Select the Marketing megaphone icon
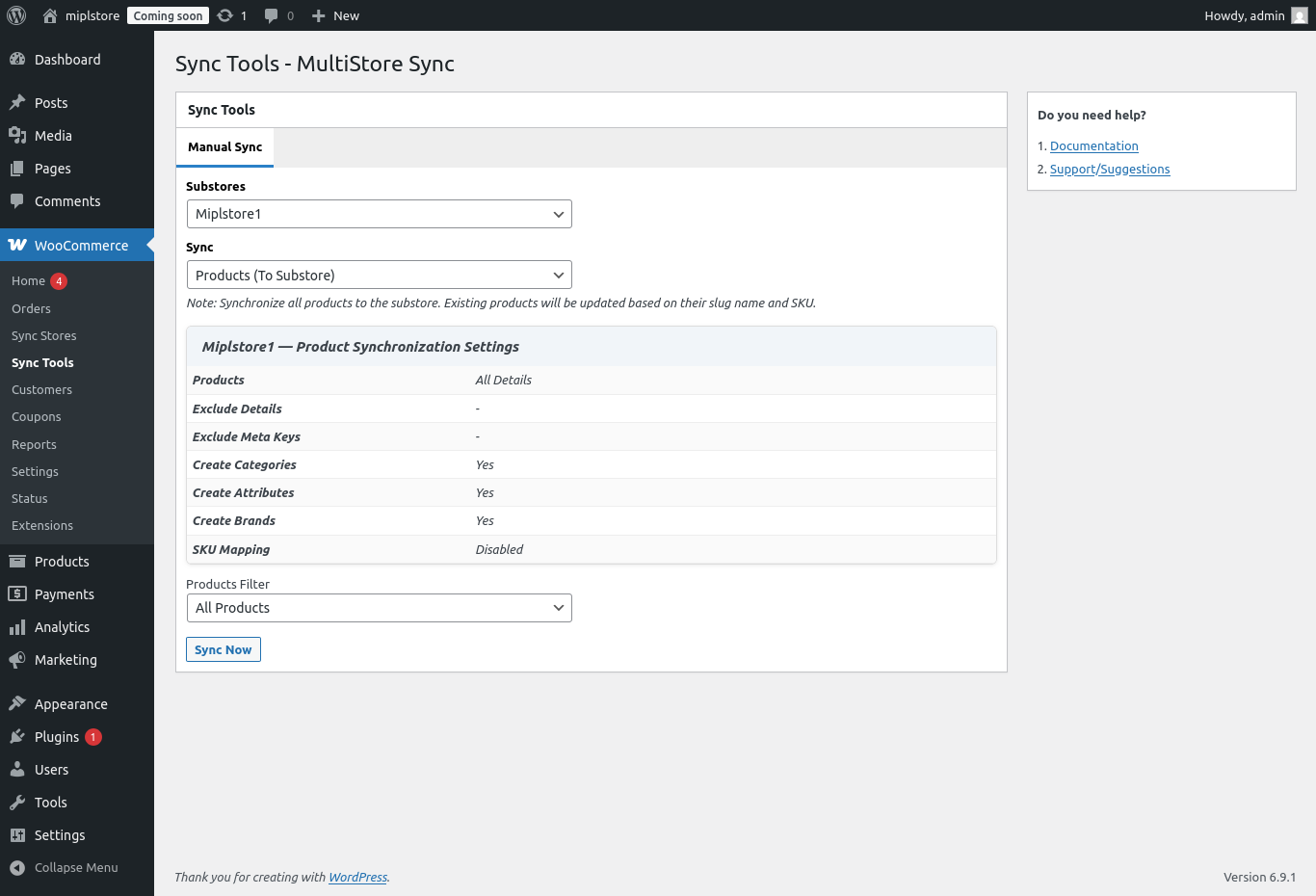The image size is (1316, 896). click(17, 660)
